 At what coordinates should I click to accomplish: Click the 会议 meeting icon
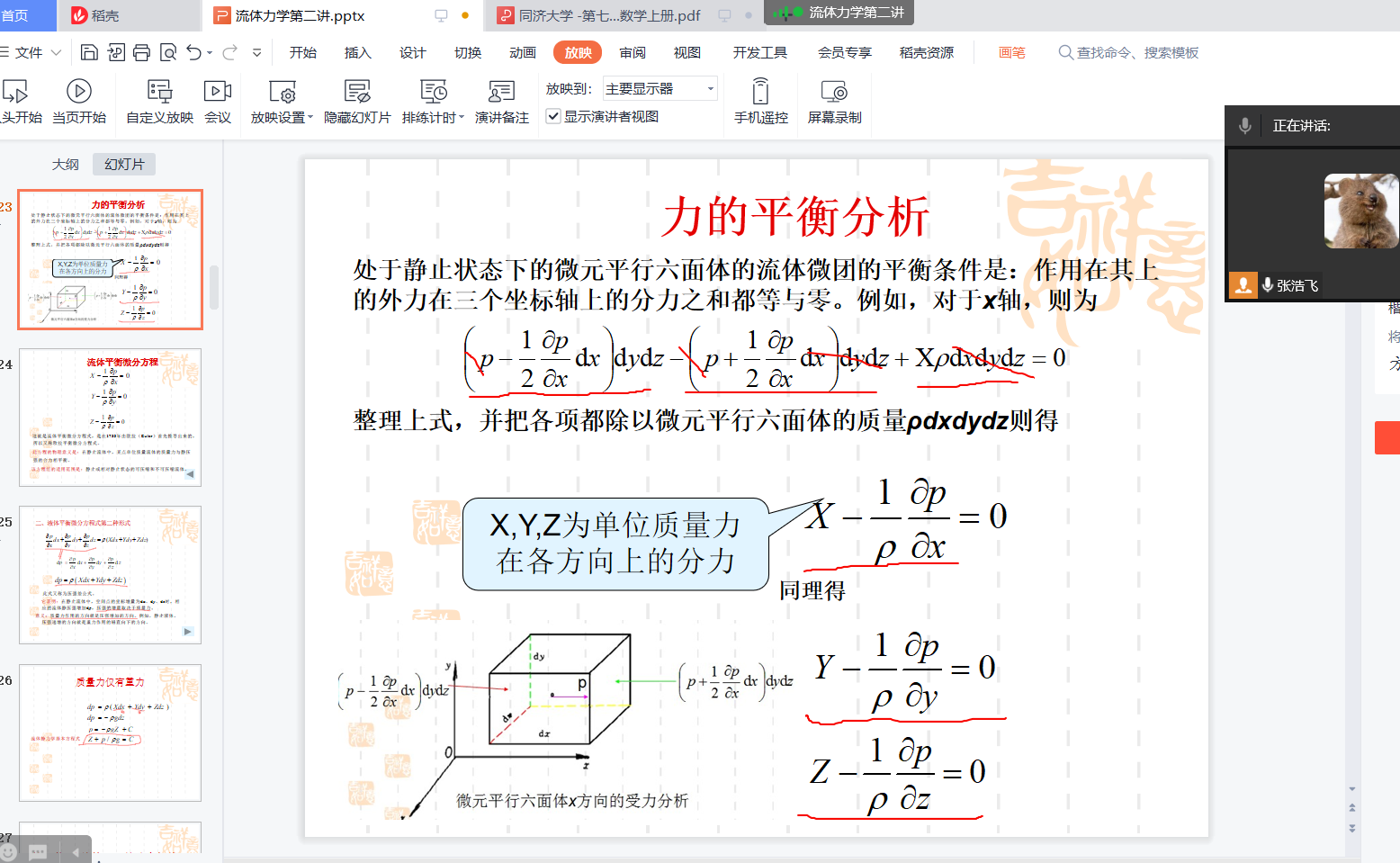point(218,100)
